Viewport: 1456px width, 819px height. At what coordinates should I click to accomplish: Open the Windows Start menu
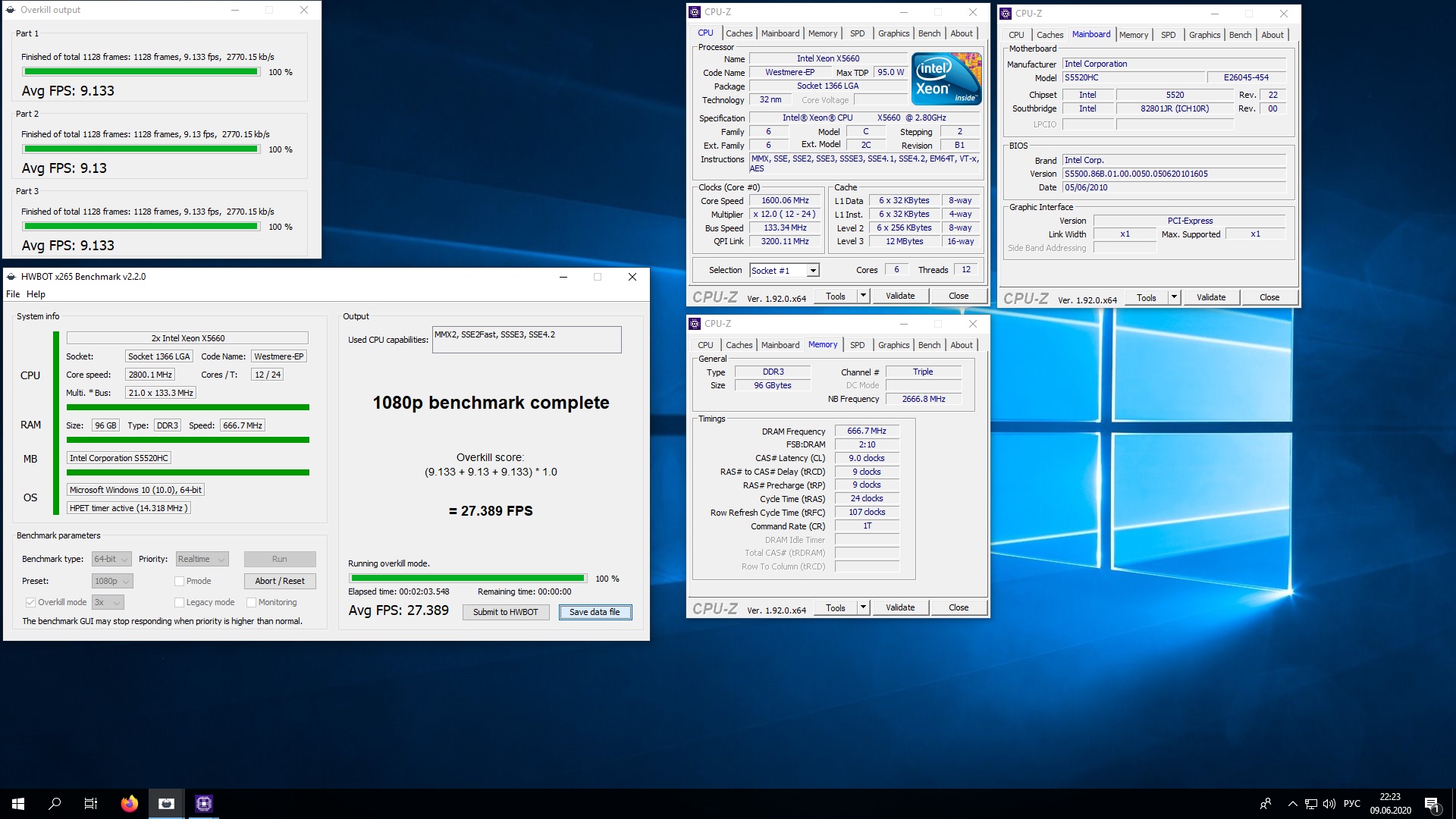click(x=18, y=804)
